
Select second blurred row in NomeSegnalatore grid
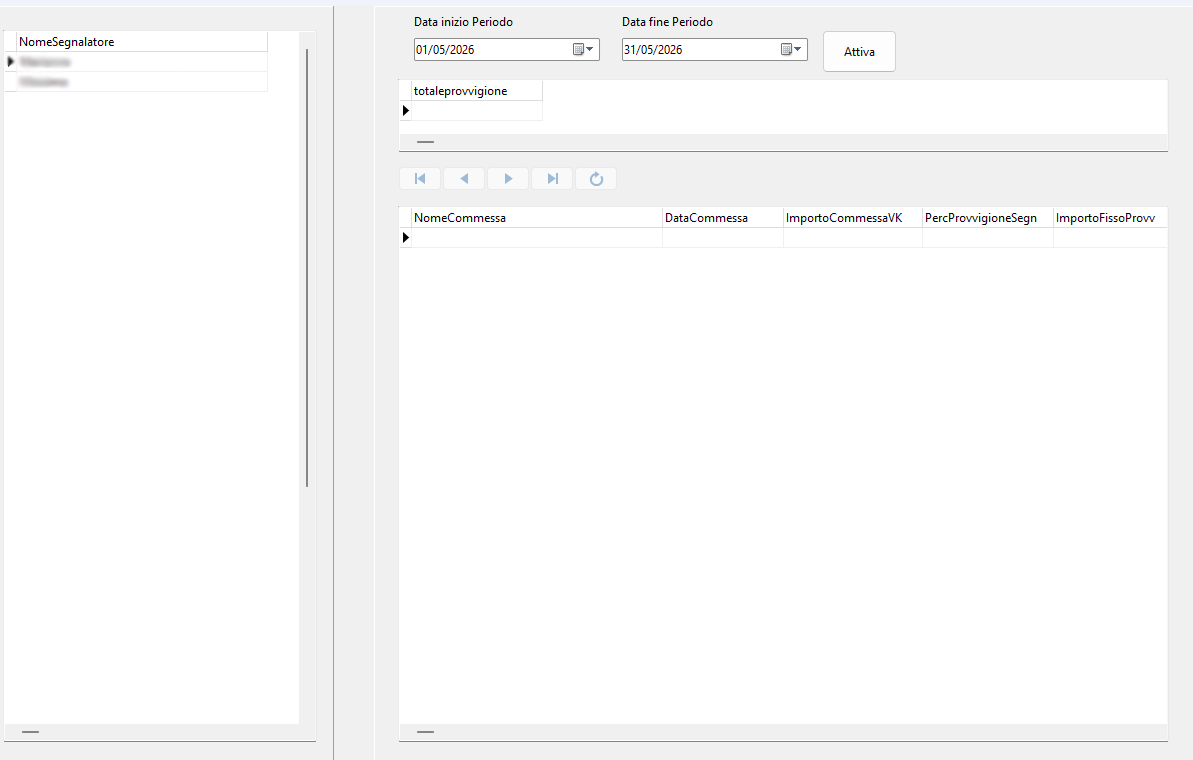tap(142, 81)
